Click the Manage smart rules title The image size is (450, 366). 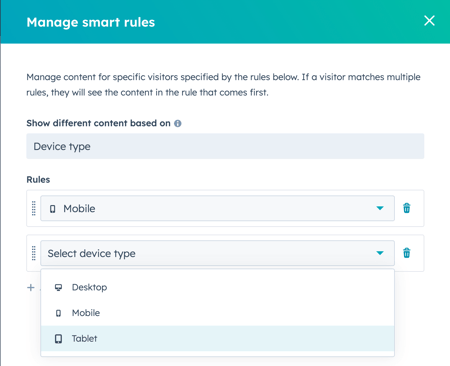click(91, 22)
